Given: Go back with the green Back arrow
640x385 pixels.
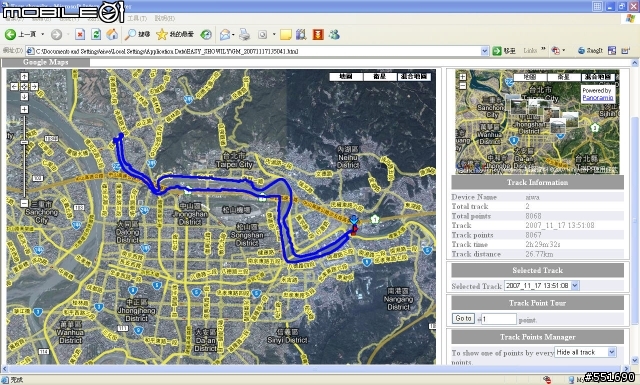Looking at the screenshot, I should [11, 34].
